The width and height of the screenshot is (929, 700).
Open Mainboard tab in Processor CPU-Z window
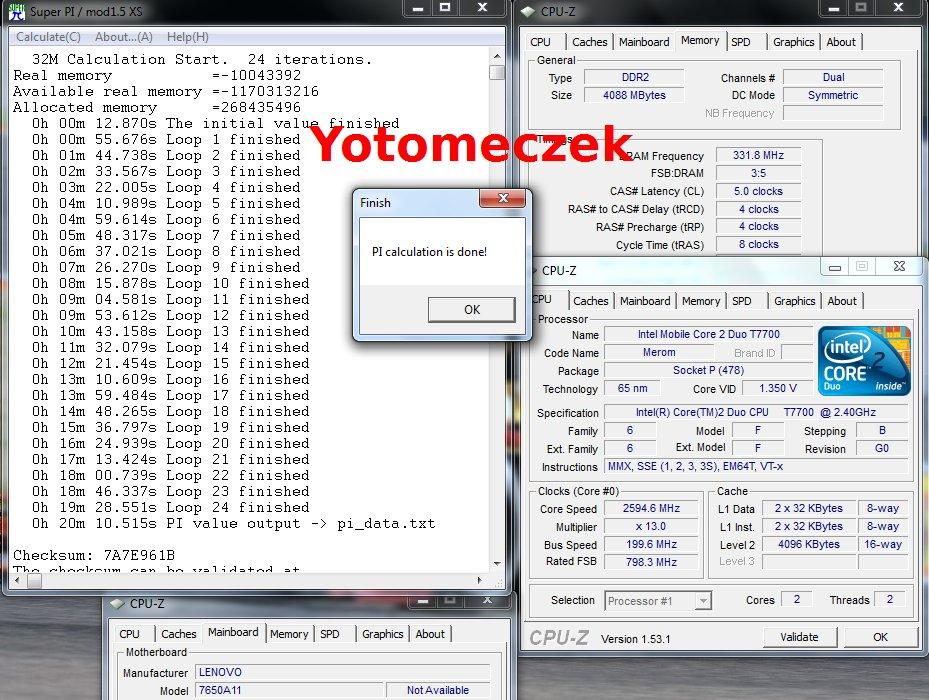point(645,301)
